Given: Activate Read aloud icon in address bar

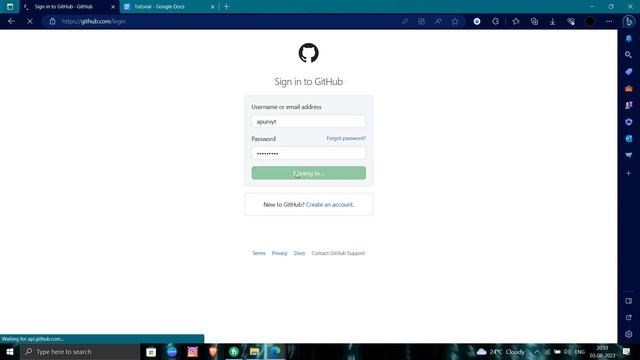Looking at the screenshot, I should click(x=438, y=21).
